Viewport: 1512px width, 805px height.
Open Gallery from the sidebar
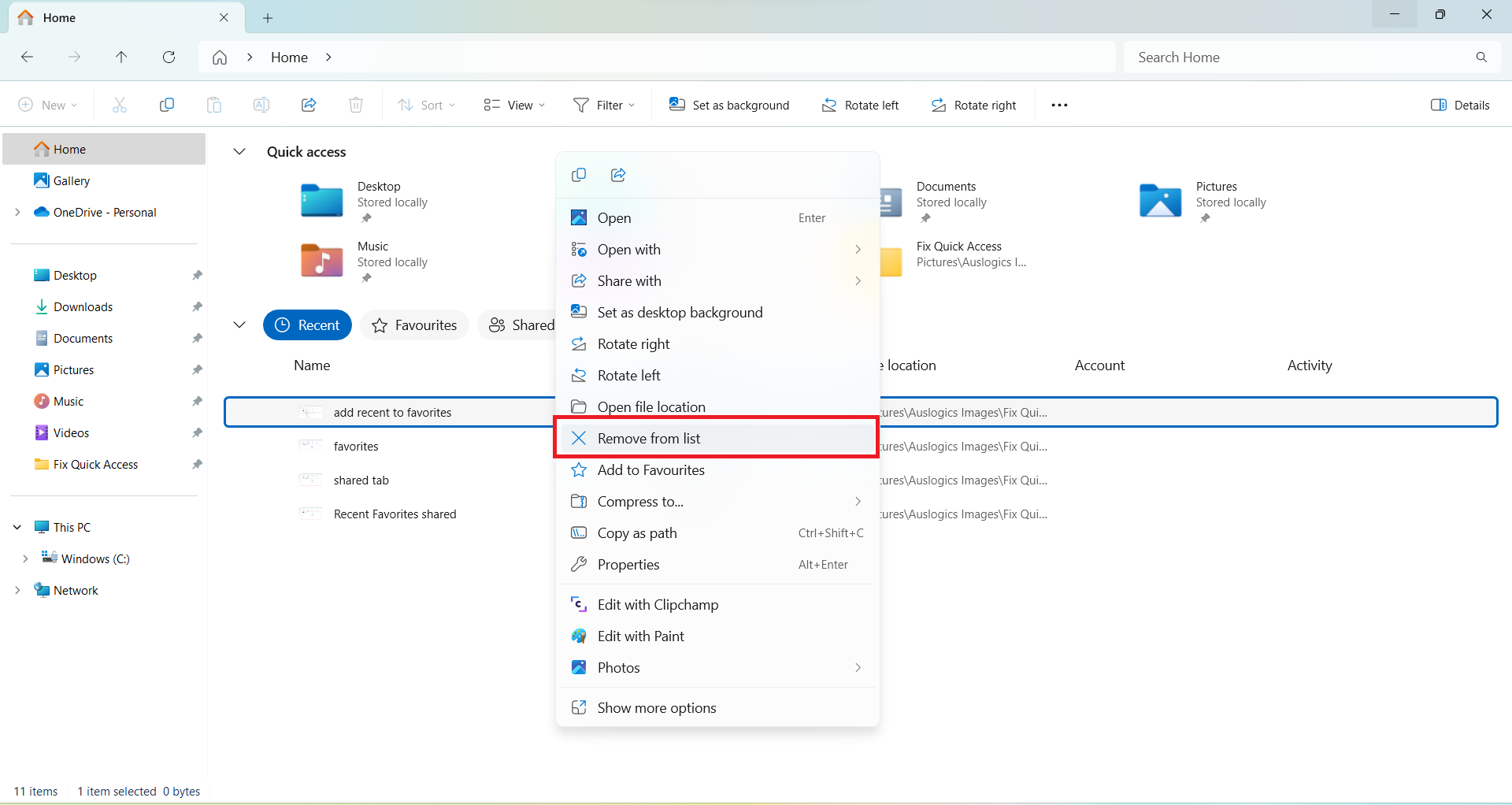pyautogui.click(x=72, y=180)
